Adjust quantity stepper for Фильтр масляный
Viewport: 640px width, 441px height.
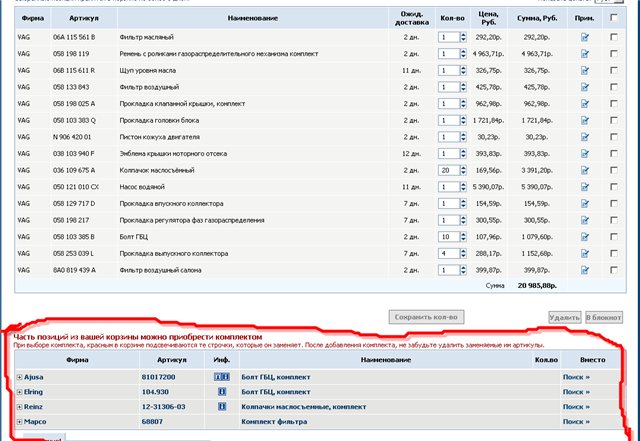point(463,37)
